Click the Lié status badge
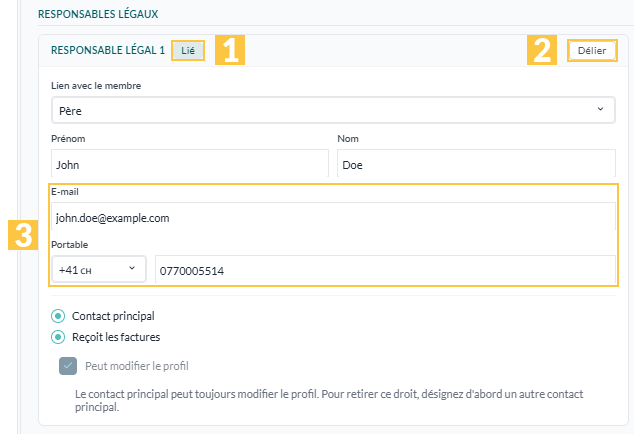The image size is (634, 434). pos(188,51)
